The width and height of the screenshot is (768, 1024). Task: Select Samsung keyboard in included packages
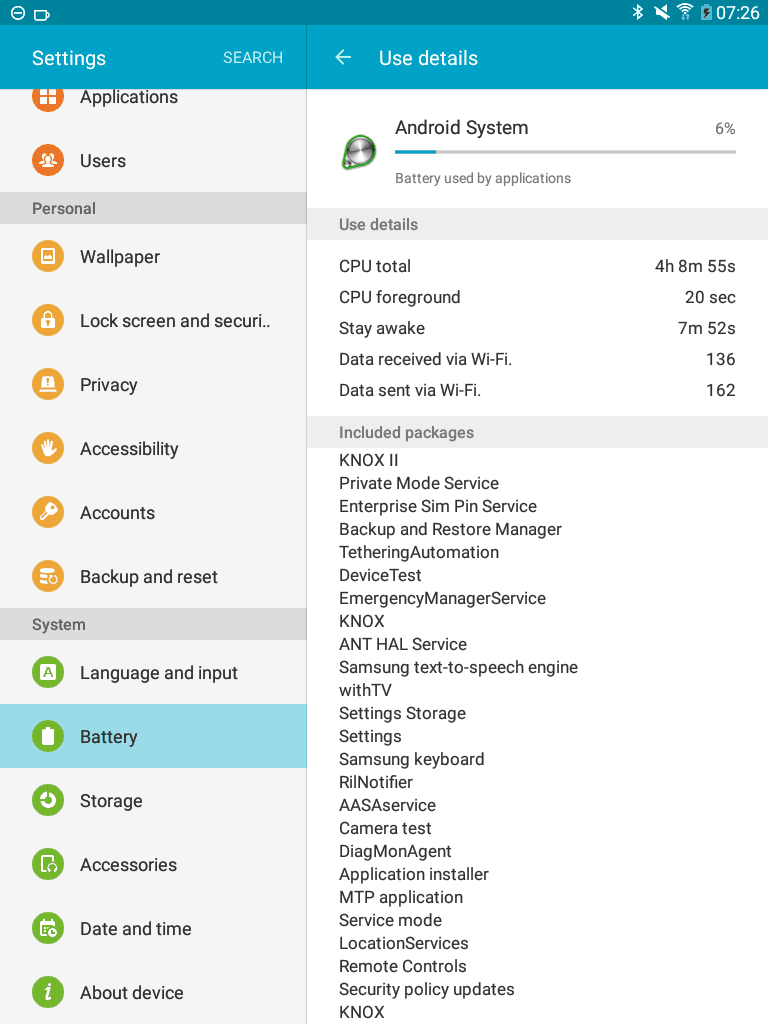coord(411,759)
